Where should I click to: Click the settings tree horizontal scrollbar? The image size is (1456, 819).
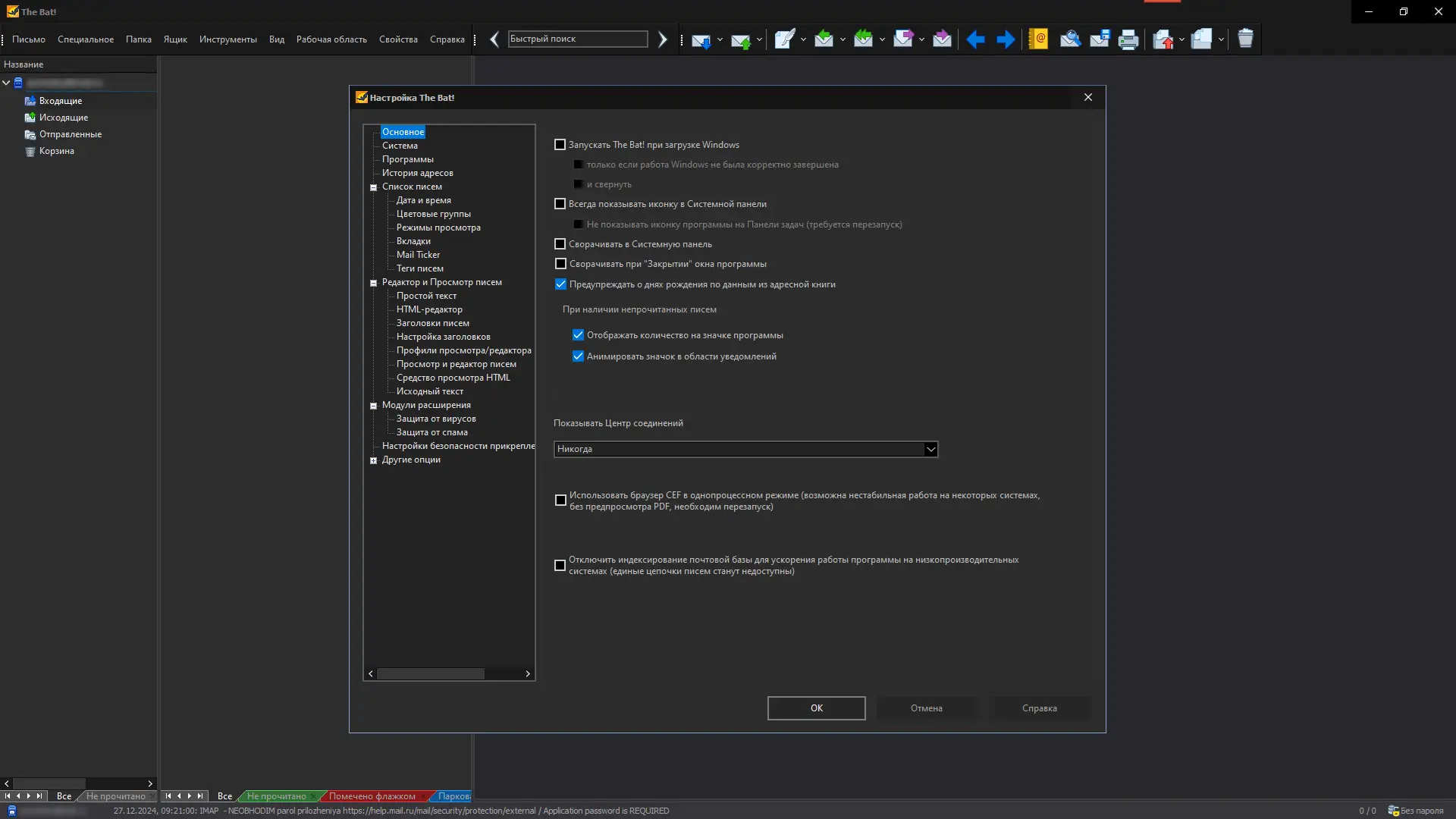[431, 673]
